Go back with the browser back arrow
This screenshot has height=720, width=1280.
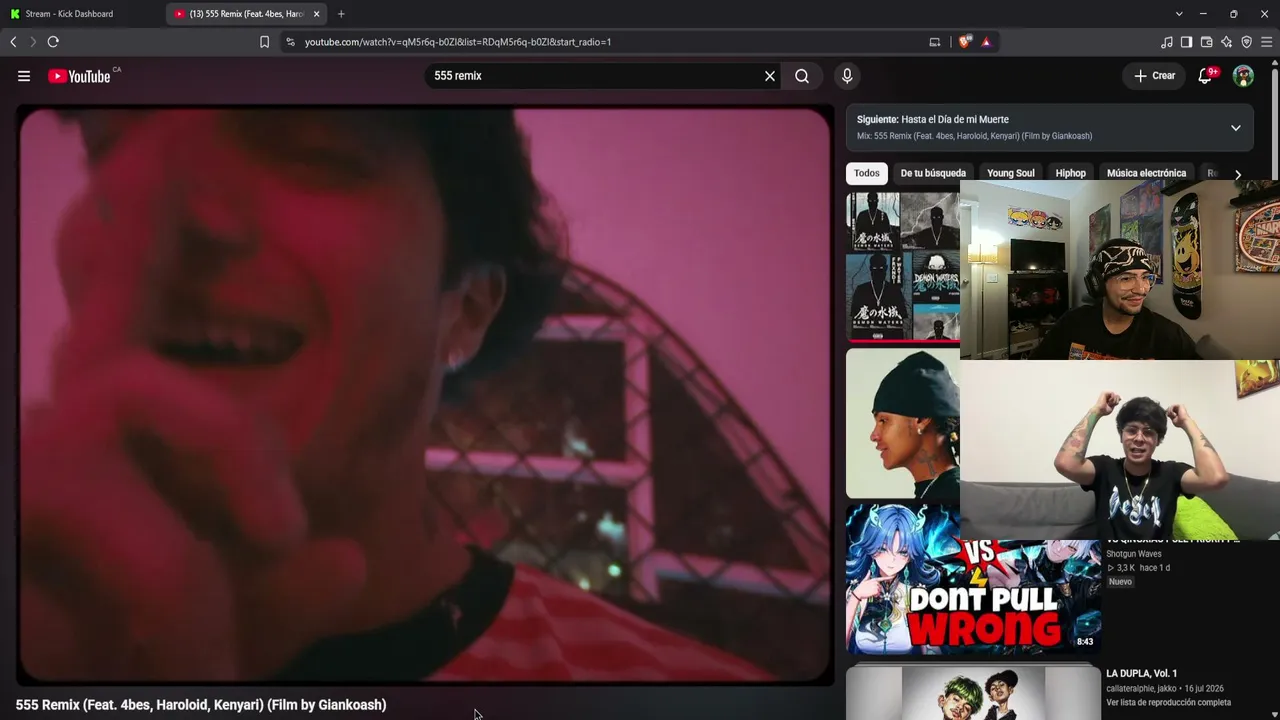tap(14, 42)
